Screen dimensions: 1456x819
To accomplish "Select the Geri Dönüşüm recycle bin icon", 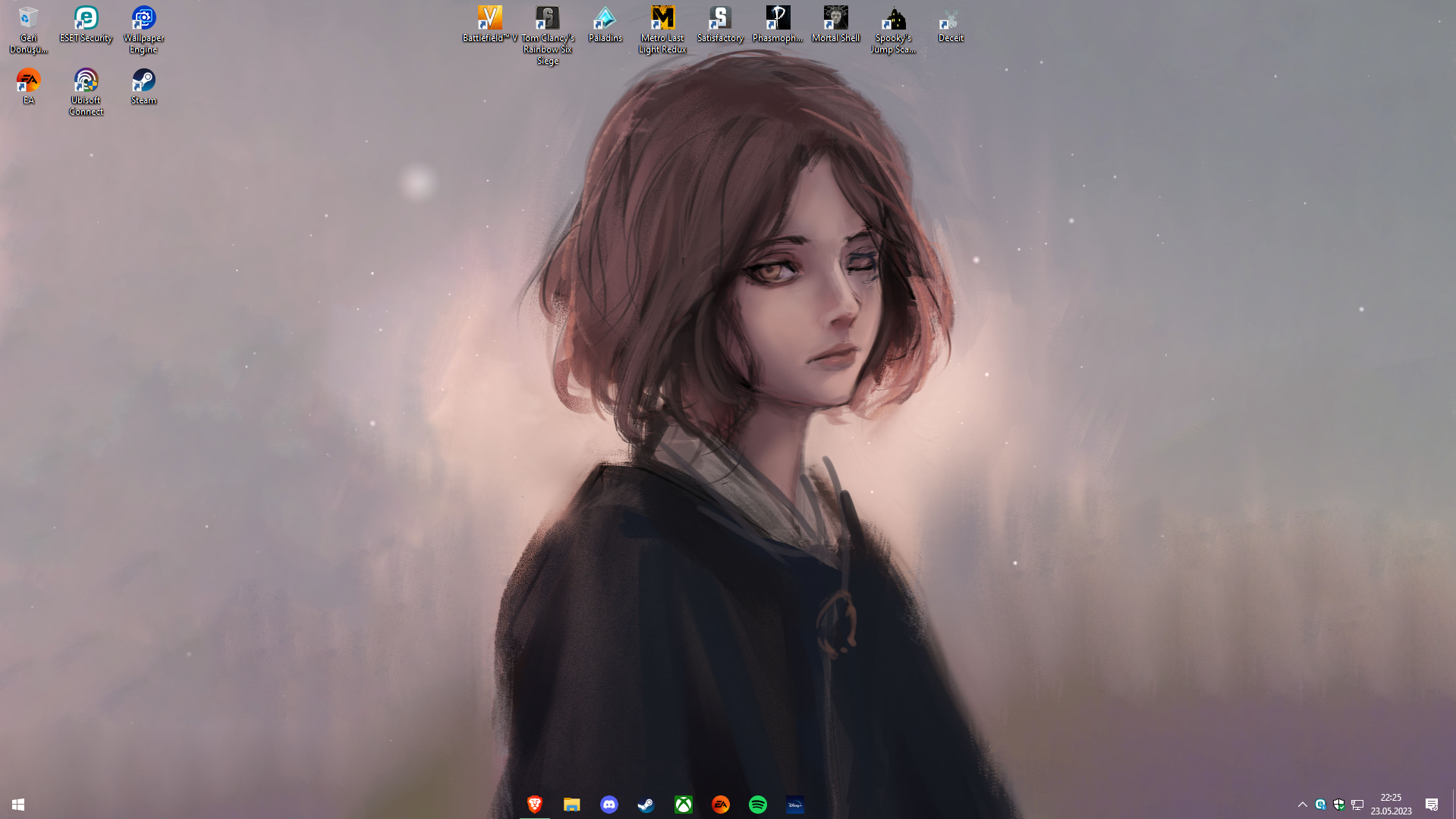I will 28,30.
